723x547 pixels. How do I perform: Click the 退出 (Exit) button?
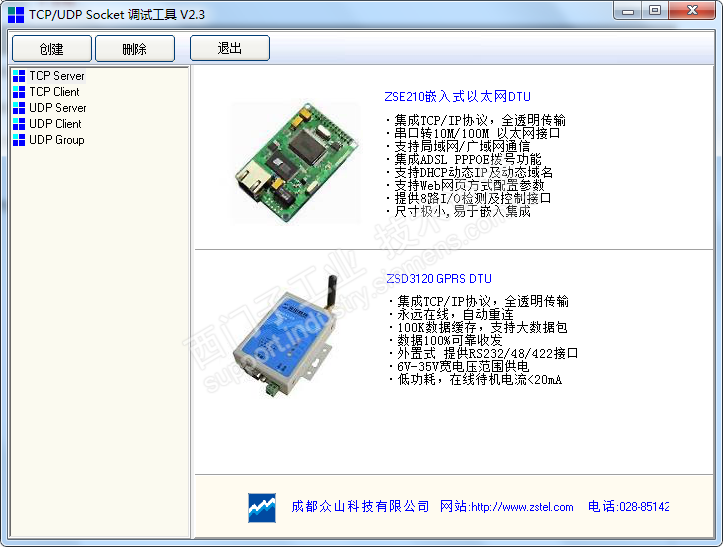click(x=230, y=48)
